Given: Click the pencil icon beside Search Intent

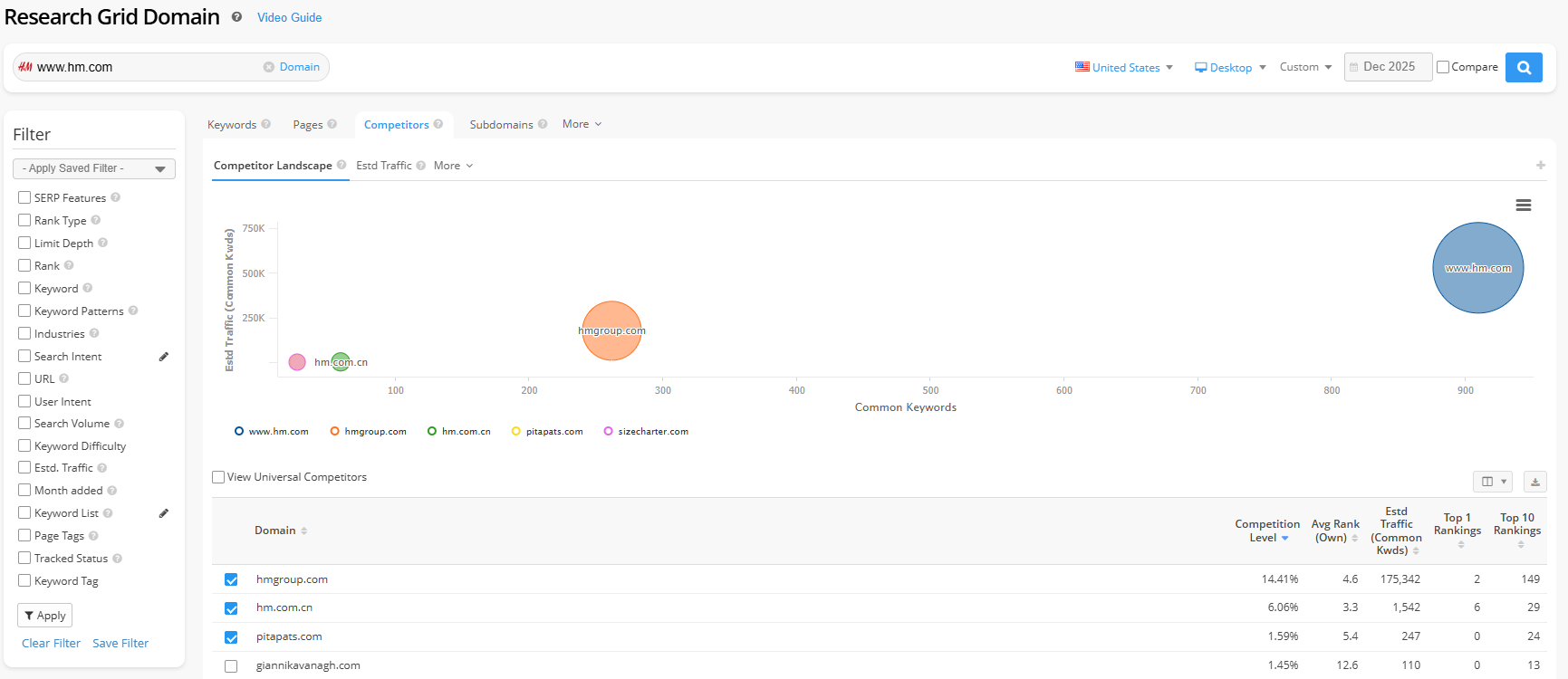Looking at the screenshot, I should click(164, 357).
